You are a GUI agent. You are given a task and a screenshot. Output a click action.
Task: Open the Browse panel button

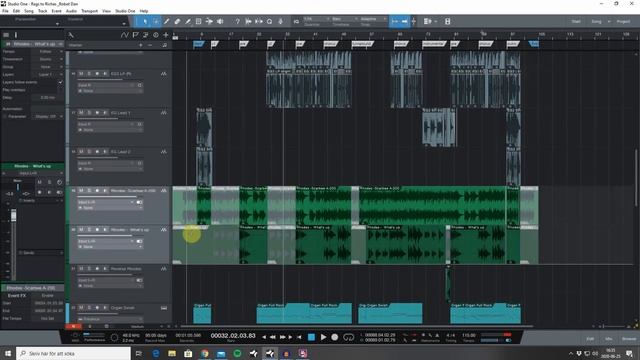pos(629,339)
